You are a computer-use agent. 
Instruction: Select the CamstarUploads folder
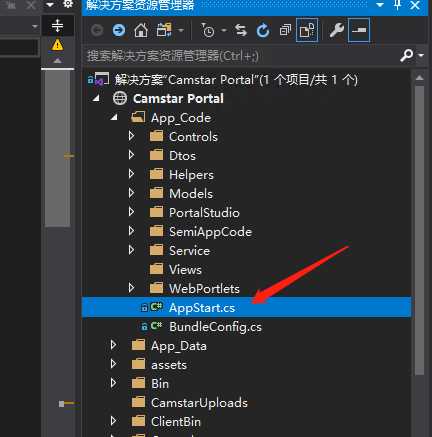click(x=199, y=403)
